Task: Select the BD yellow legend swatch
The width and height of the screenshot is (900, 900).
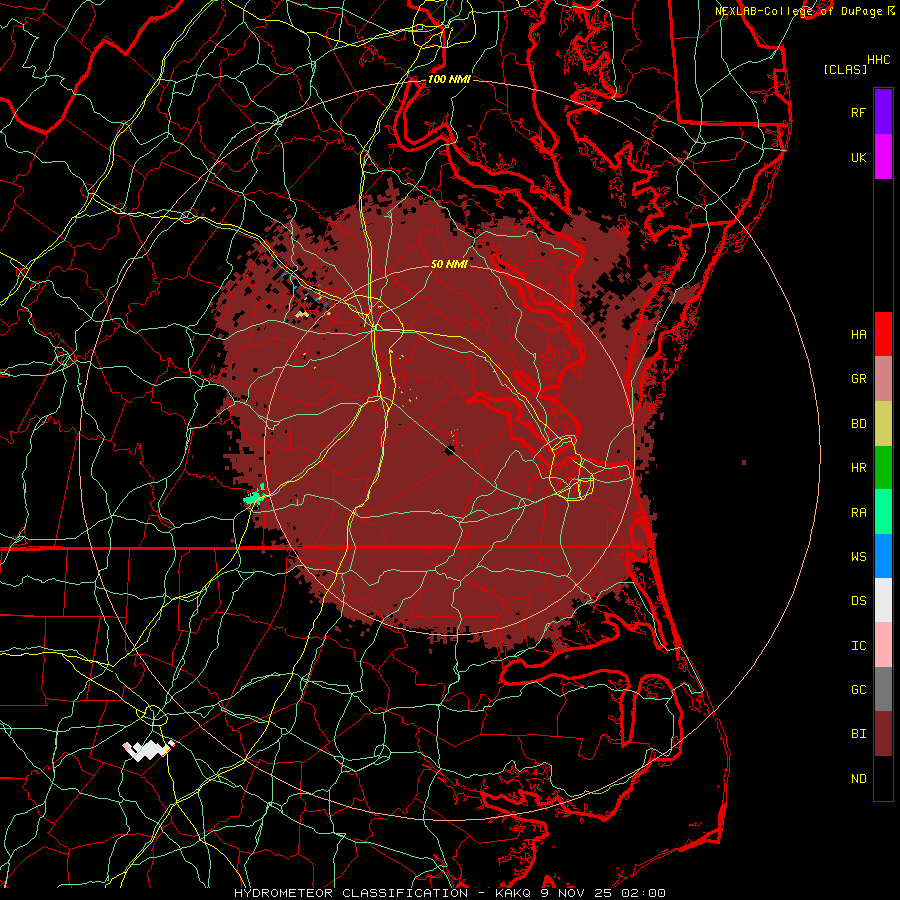Action: coord(883,424)
